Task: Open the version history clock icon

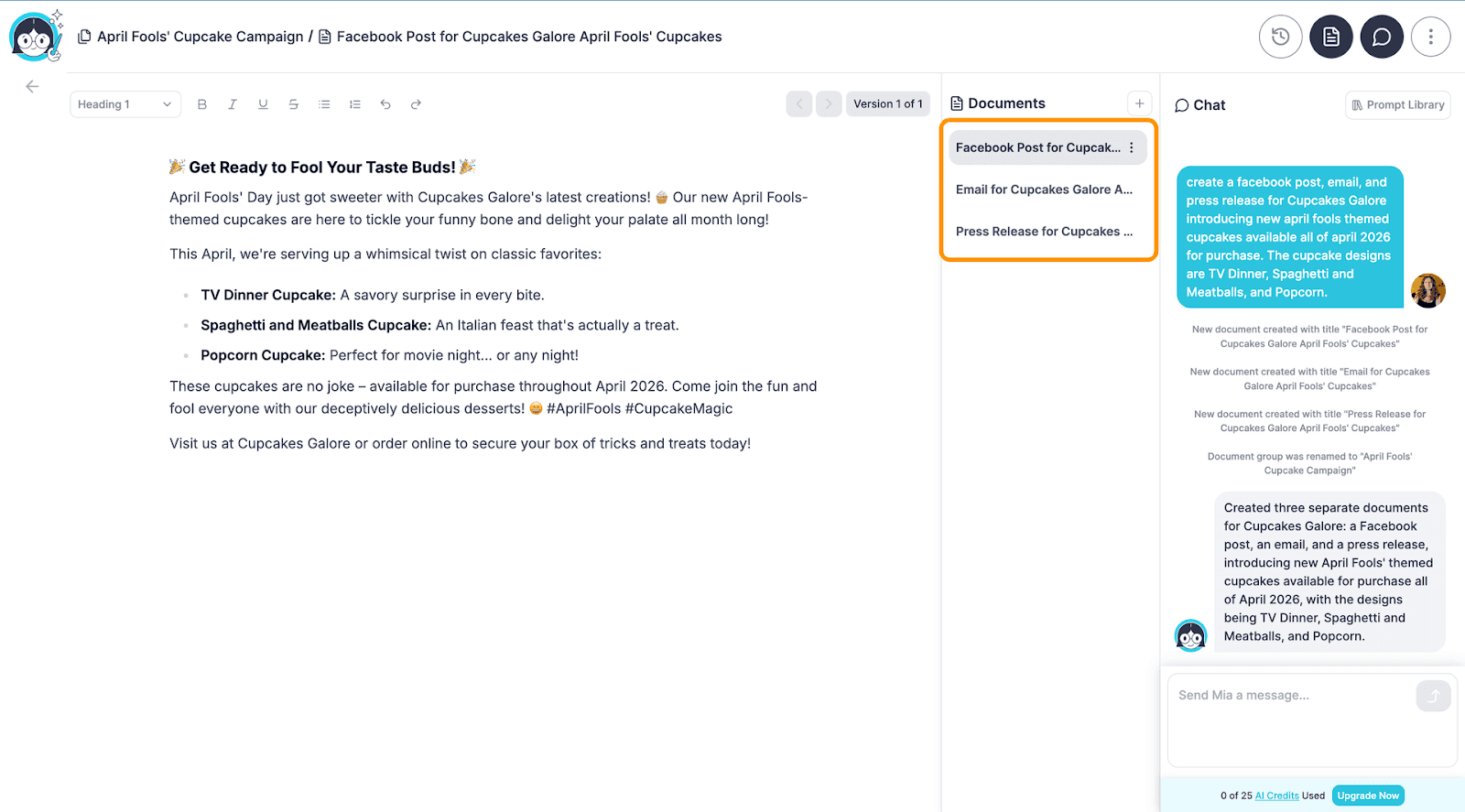Action: [1280, 37]
